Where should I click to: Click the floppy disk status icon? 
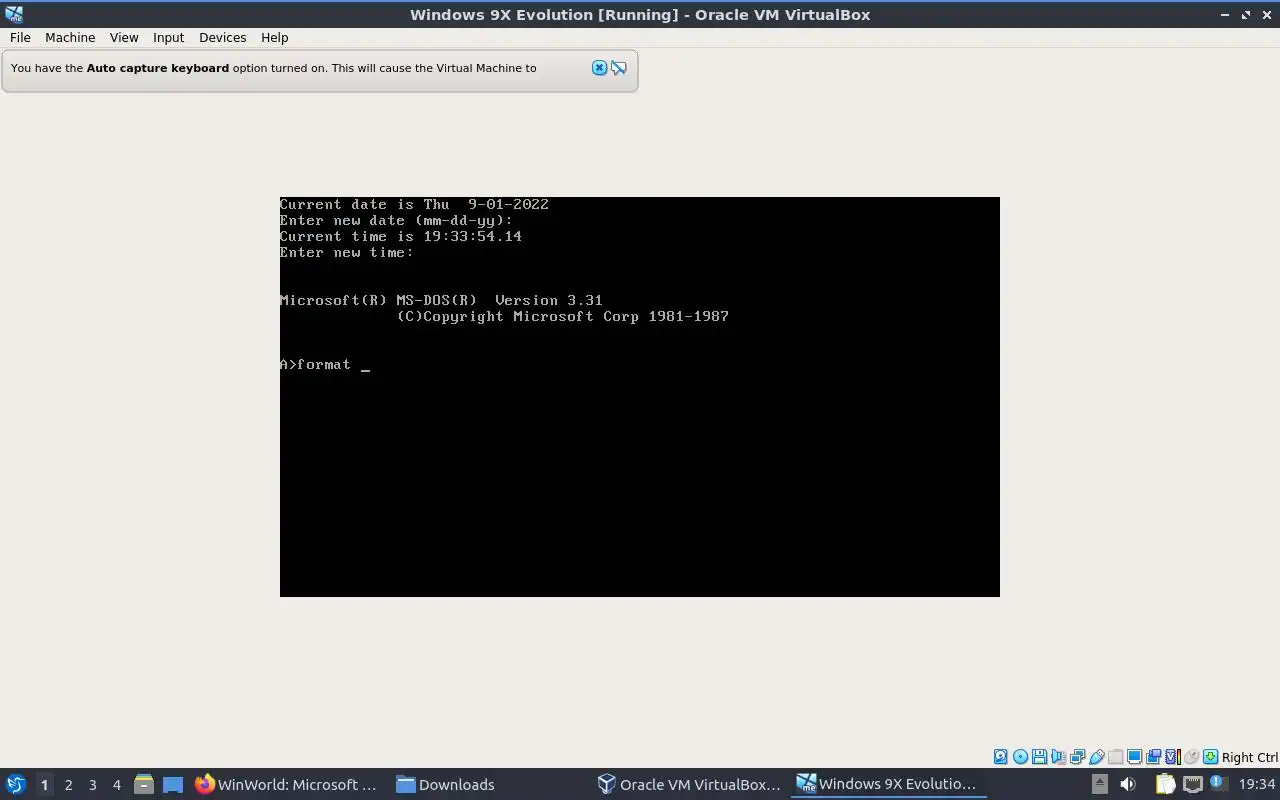click(x=1039, y=757)
